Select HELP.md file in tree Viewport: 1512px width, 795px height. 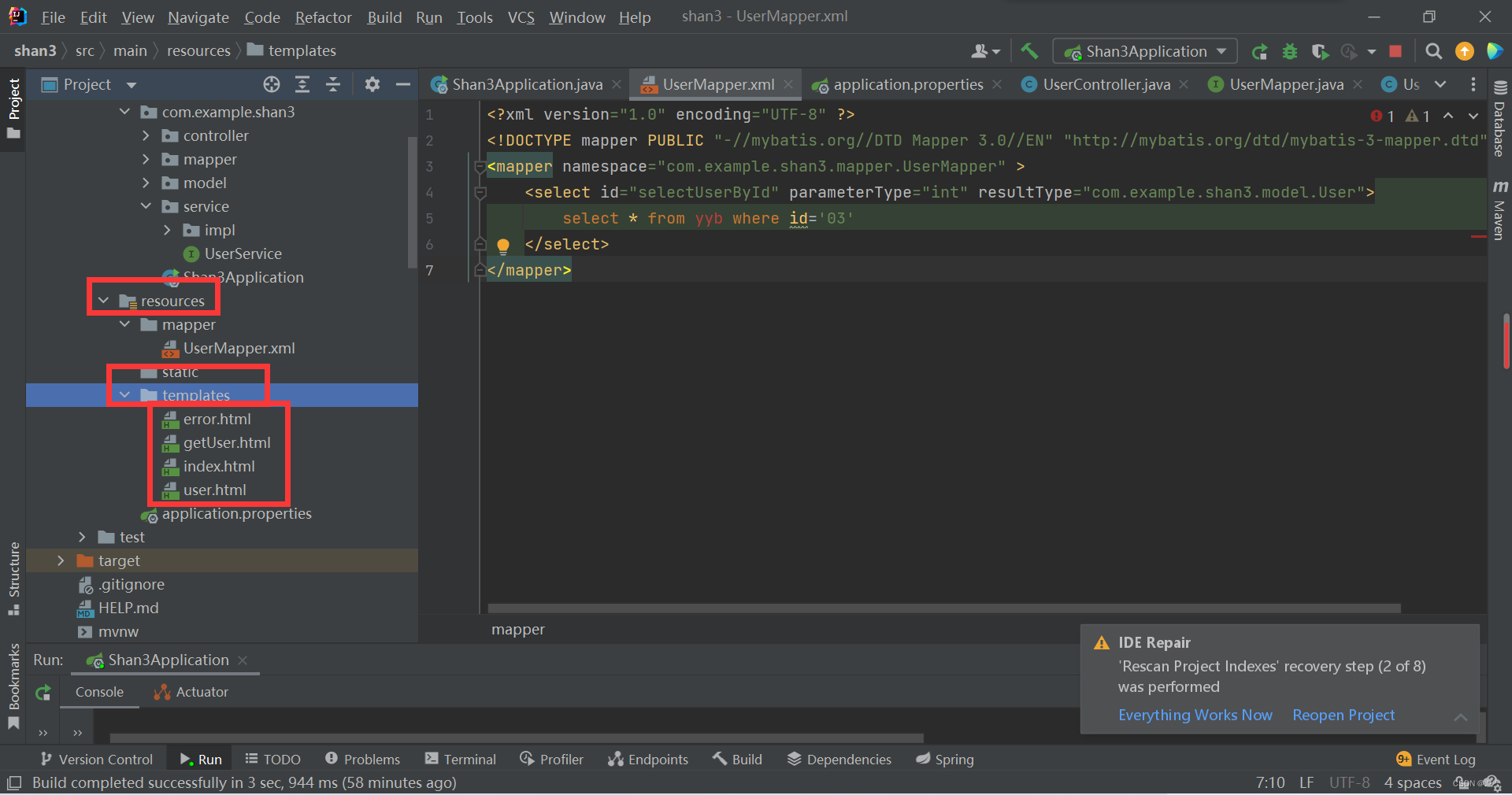click(128, 608)
